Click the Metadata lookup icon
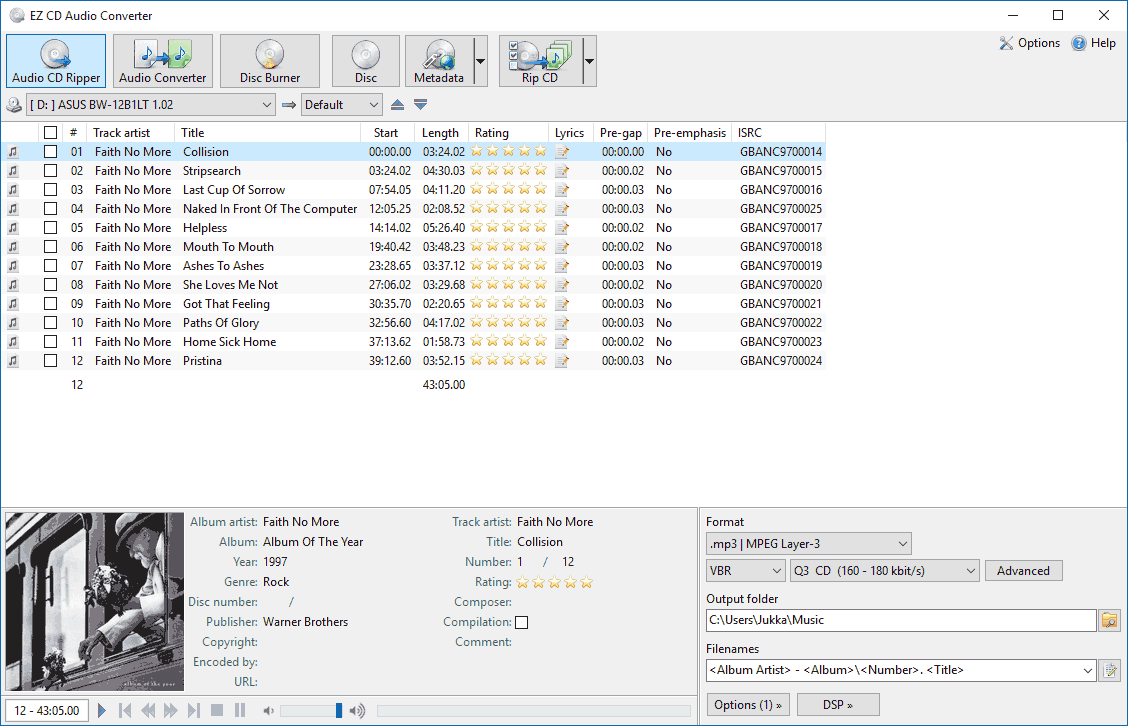The height and width of the screenshot is (726, 1128). pos(438,61)
